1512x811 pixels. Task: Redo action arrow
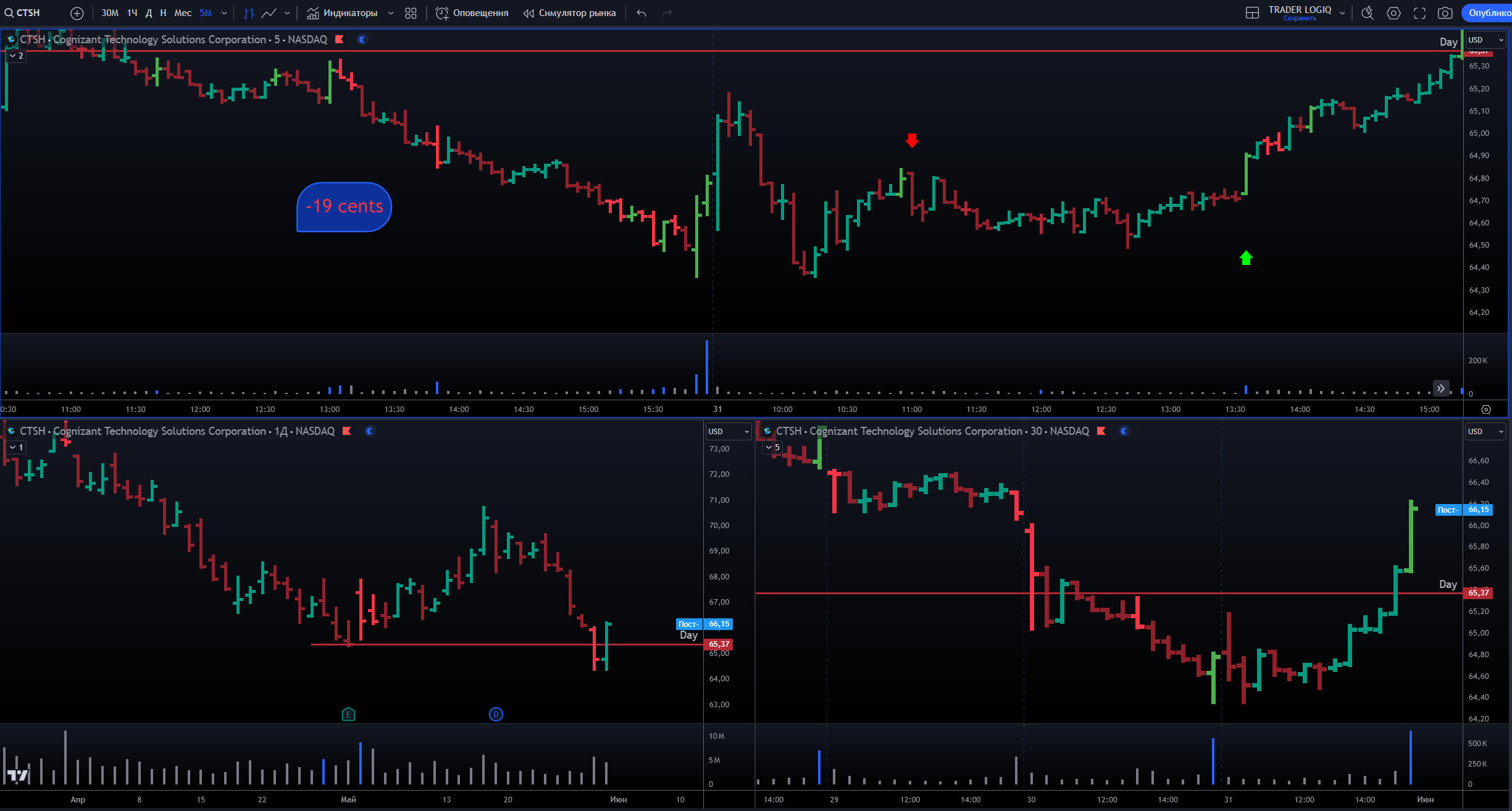point(667,13)
